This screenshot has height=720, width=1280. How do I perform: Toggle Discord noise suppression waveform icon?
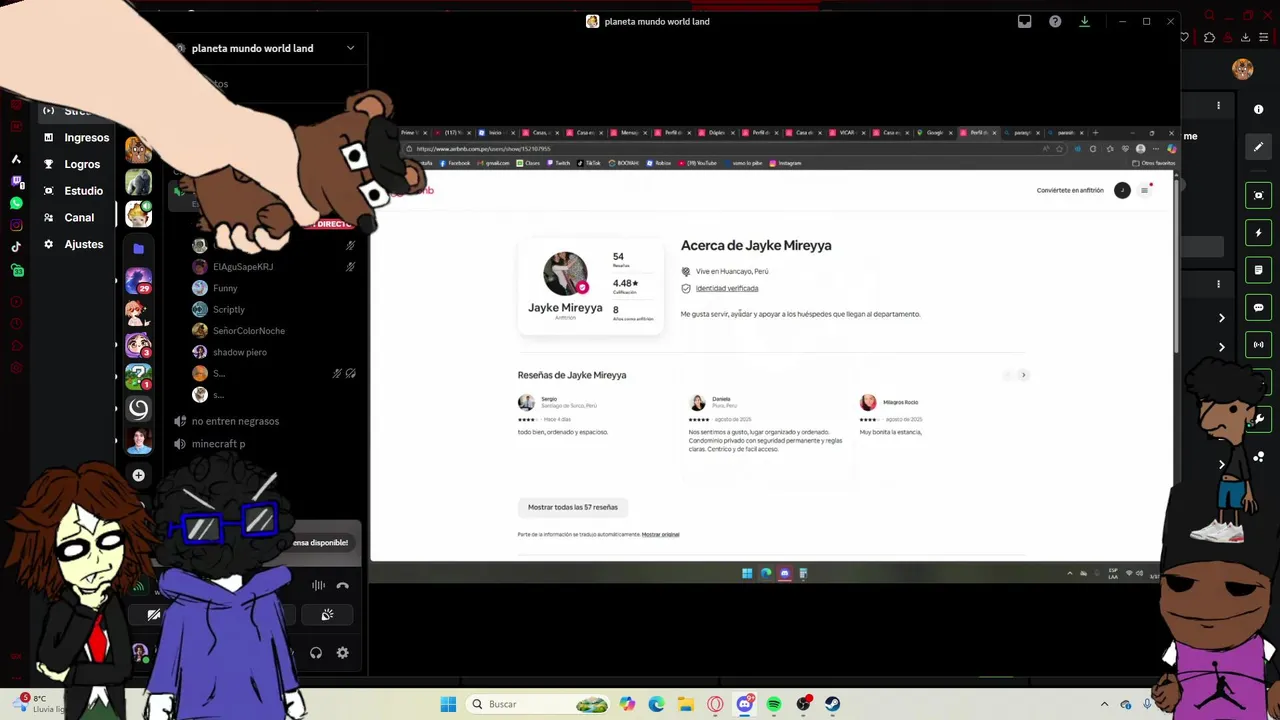point(318,586)
